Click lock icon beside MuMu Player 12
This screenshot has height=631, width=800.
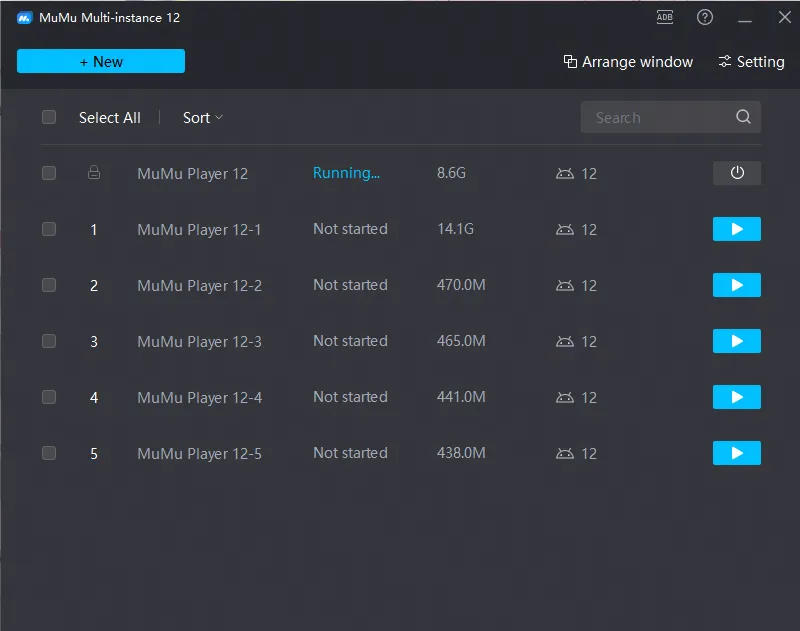(x=94, y=172)
